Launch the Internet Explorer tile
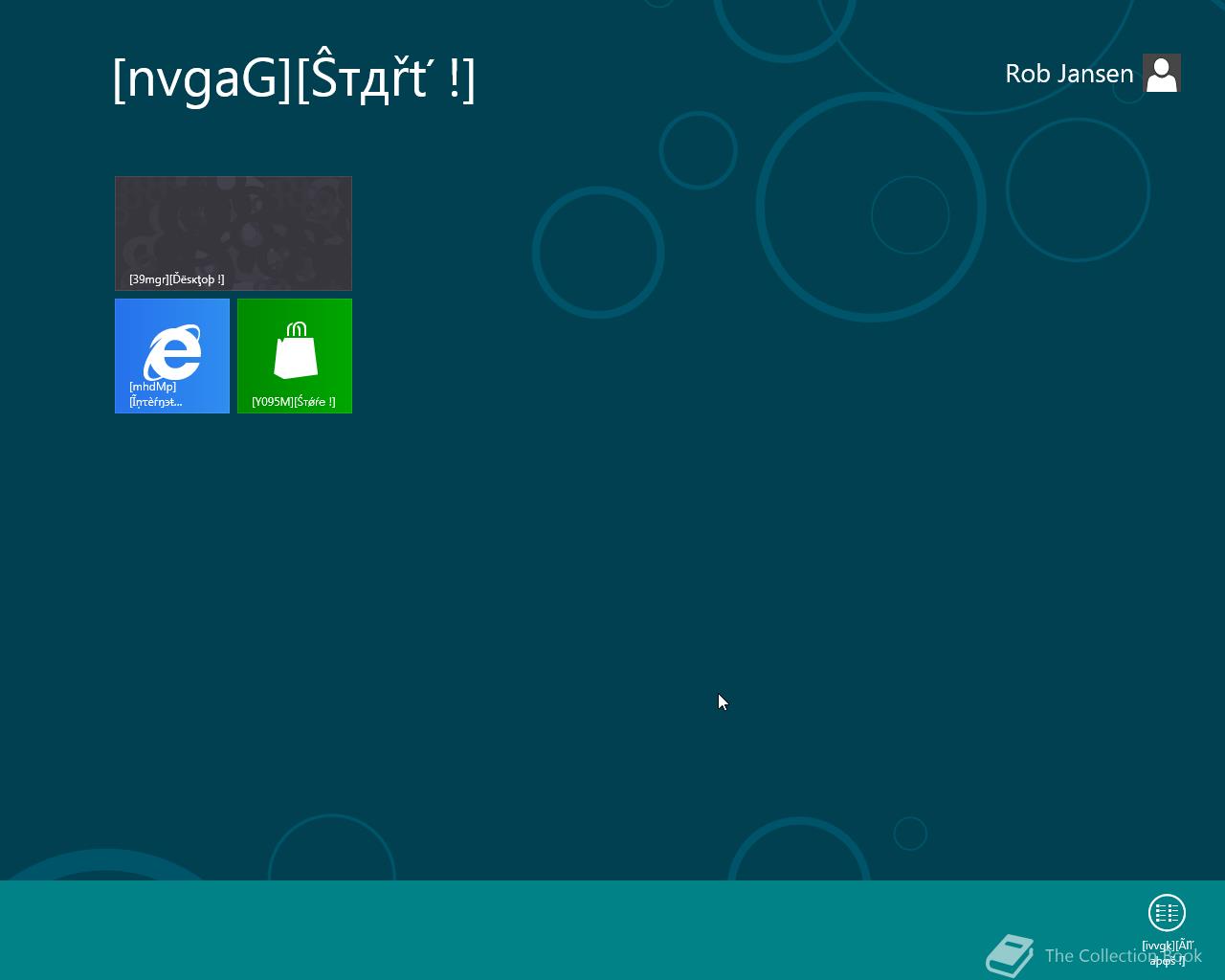 tap(172, 356)
